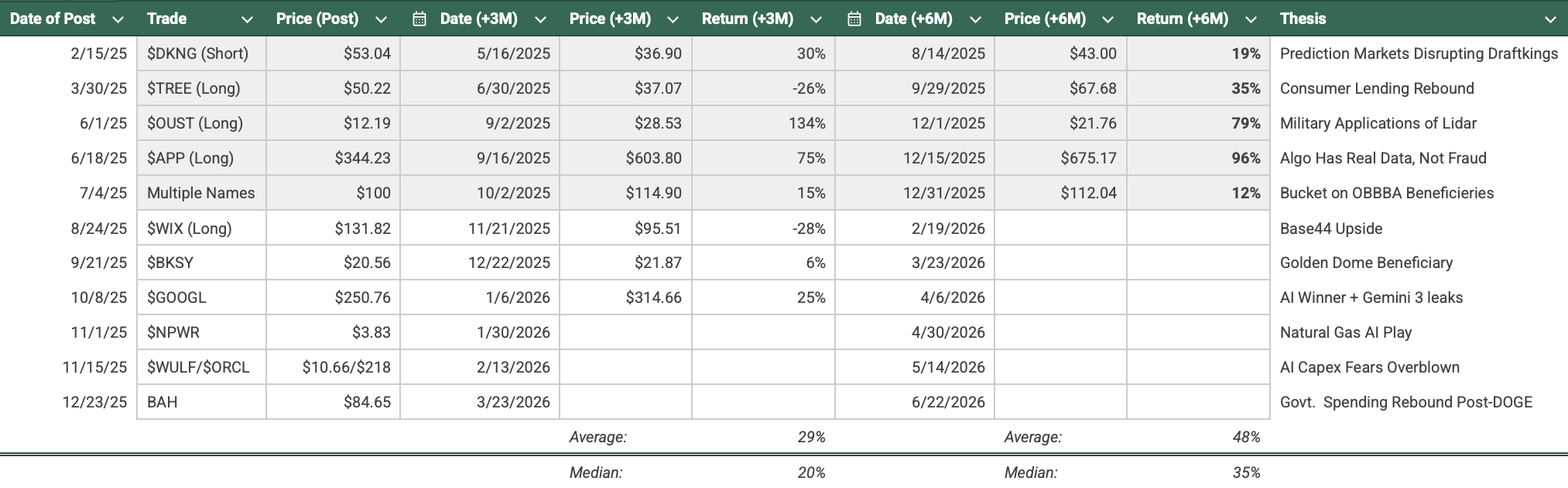
Task: Select the 96% Return (+6M) cell
Action: (1198, 158)
